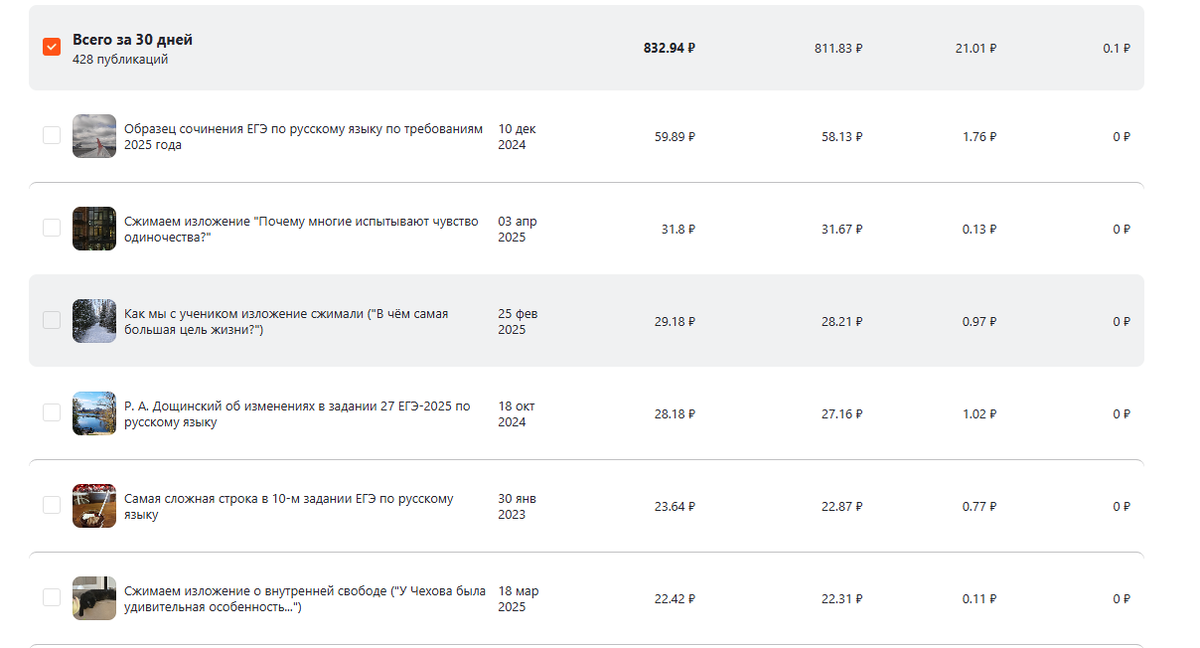The image size is (1200, 648).
Task: Open article "Образец сочинения ЕГЭ по русскому языку"
Action: (x=303, y=137)
